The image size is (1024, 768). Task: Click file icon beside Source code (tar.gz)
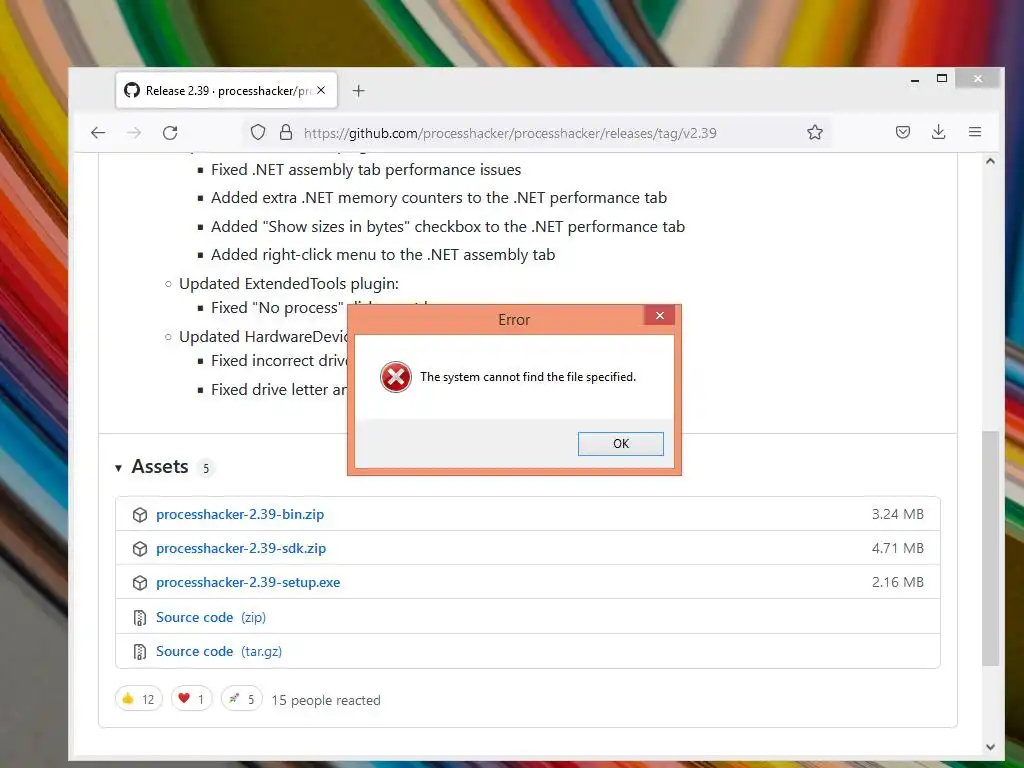click(x=139, y=651)
